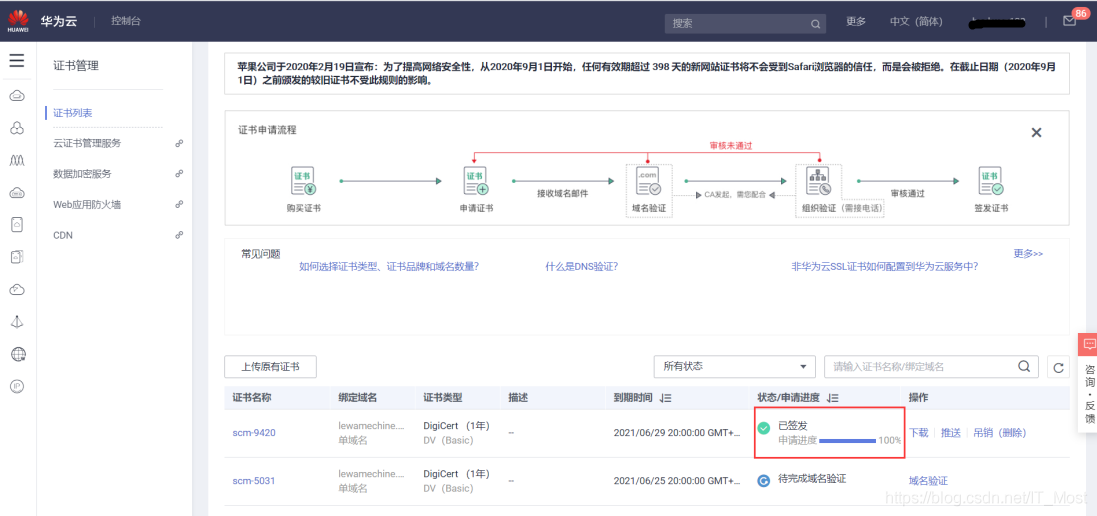Select 证书列表 in side menu
This screenshot has width=1097, height=516.
tap(73, 113)
